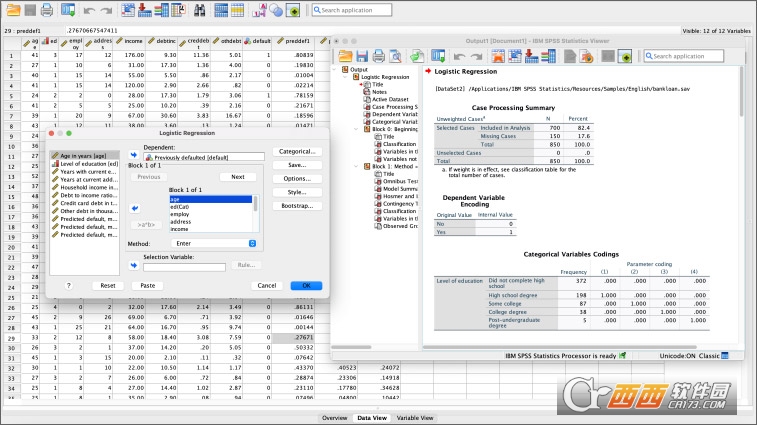Click the Print icon in Data Editor toolbar
Screen dimensions: 757x425
47,9
